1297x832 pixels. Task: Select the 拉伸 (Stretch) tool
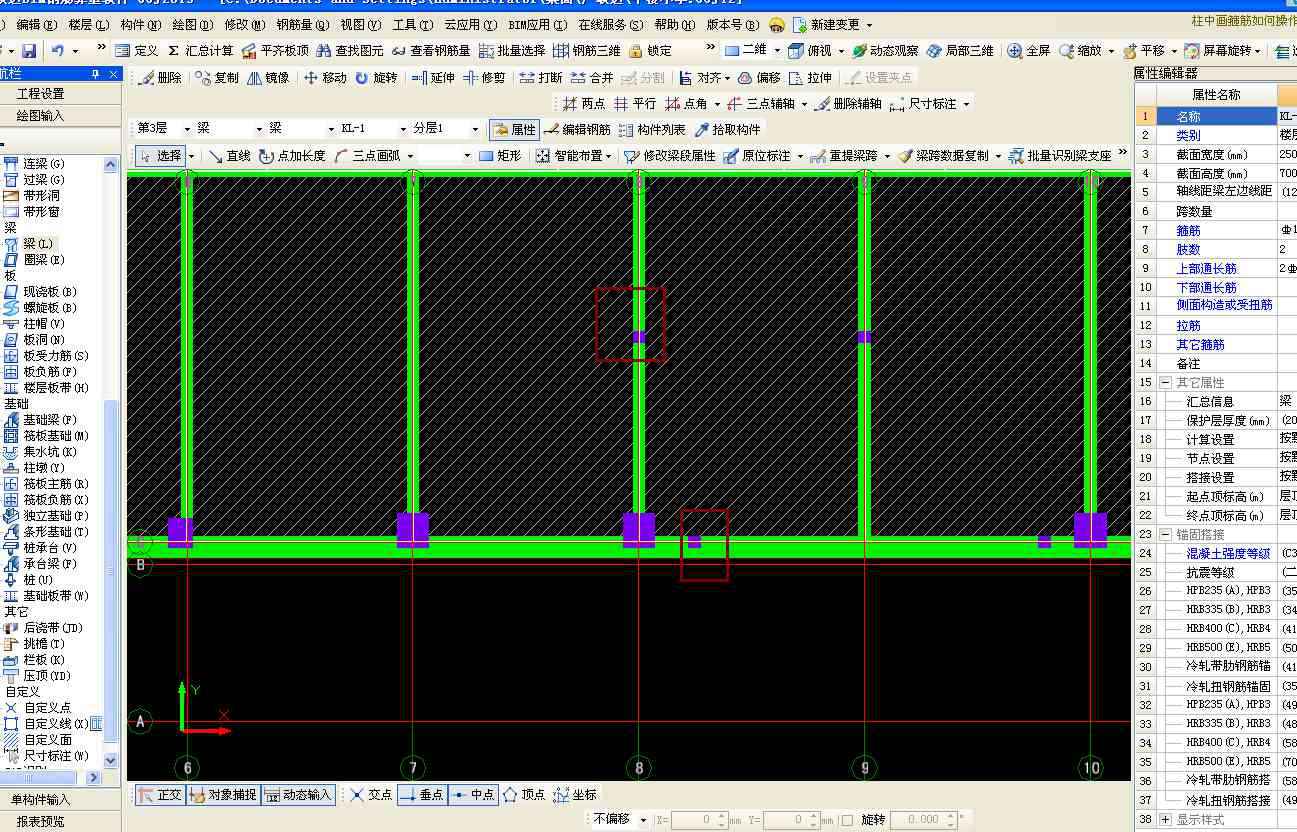click(x=810, y=78)
